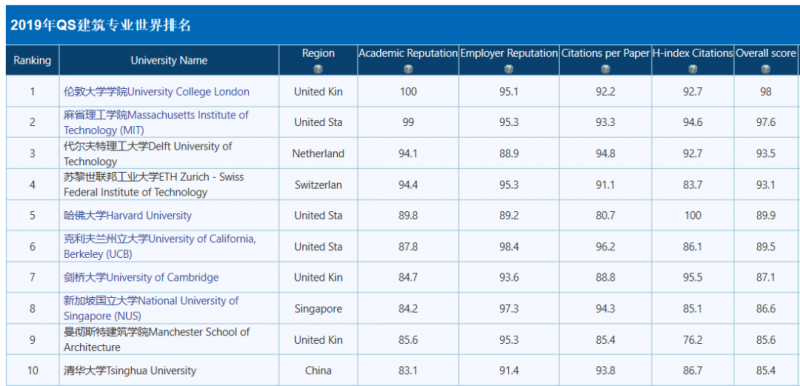Click the help icon under Citations per Paper
The width and height of the screenshot is (800, 386).
pyautogui.click(x=605, y=69)
